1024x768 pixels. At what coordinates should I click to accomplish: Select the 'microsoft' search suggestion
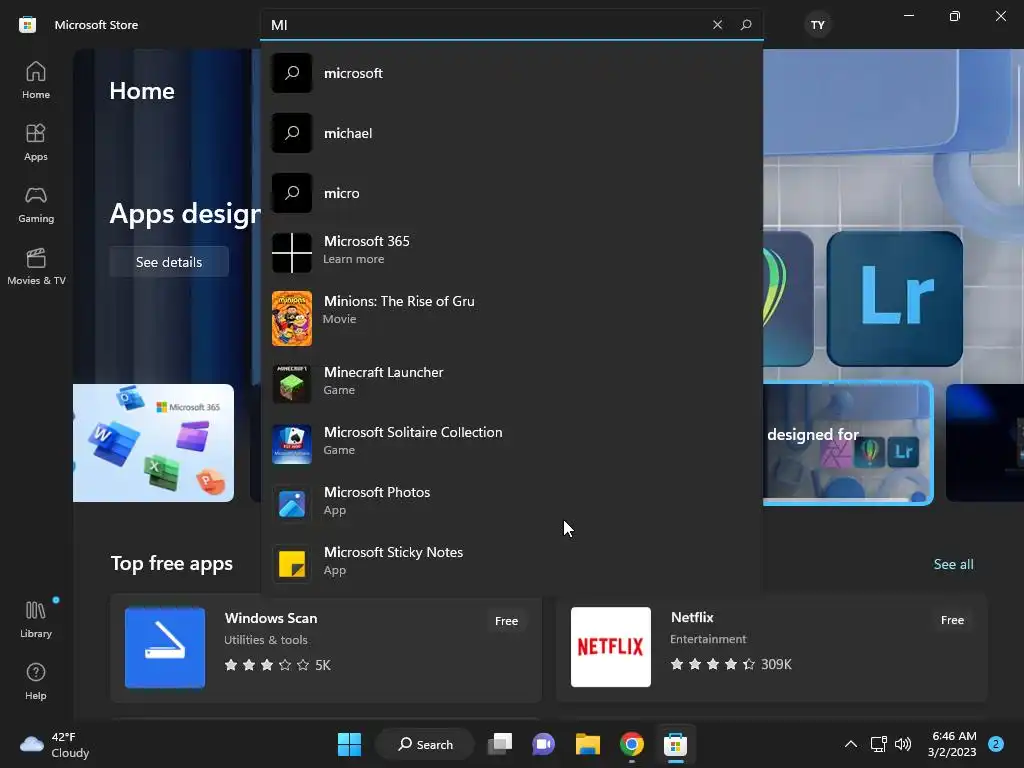coord(512,73)
